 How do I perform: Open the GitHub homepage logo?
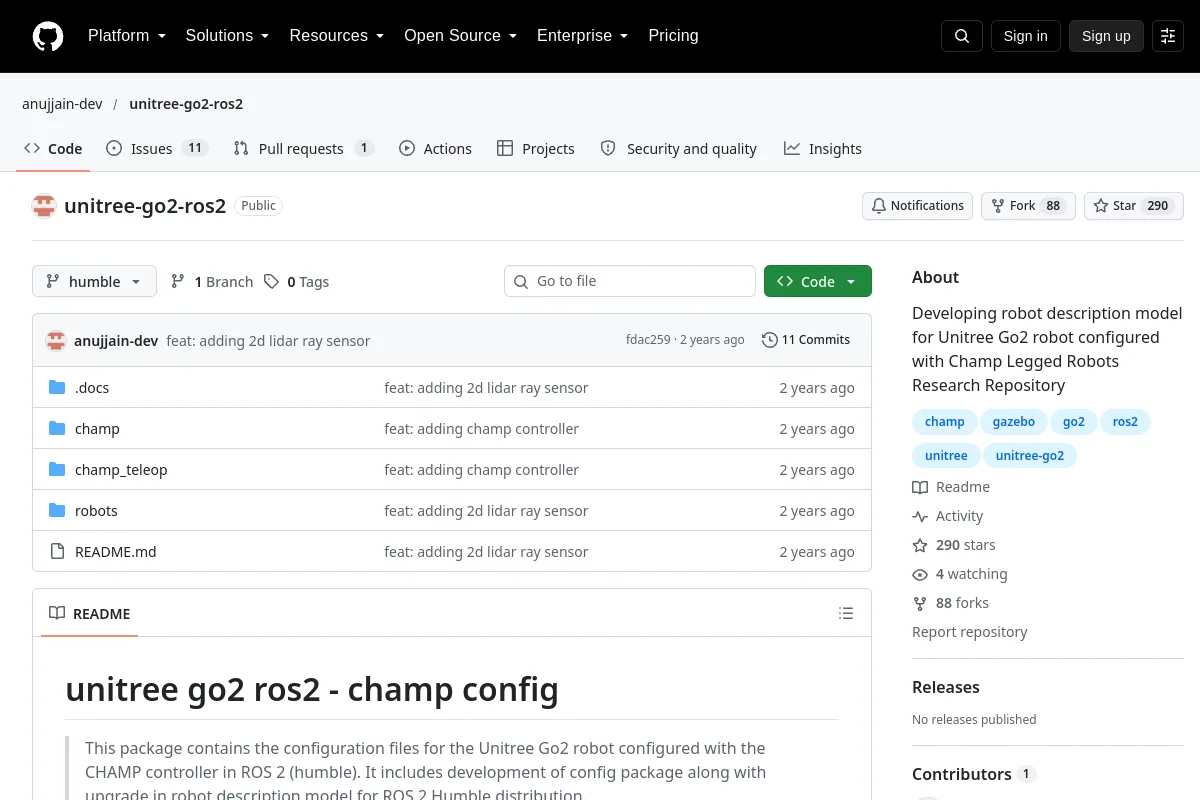(x=48, y=36)
